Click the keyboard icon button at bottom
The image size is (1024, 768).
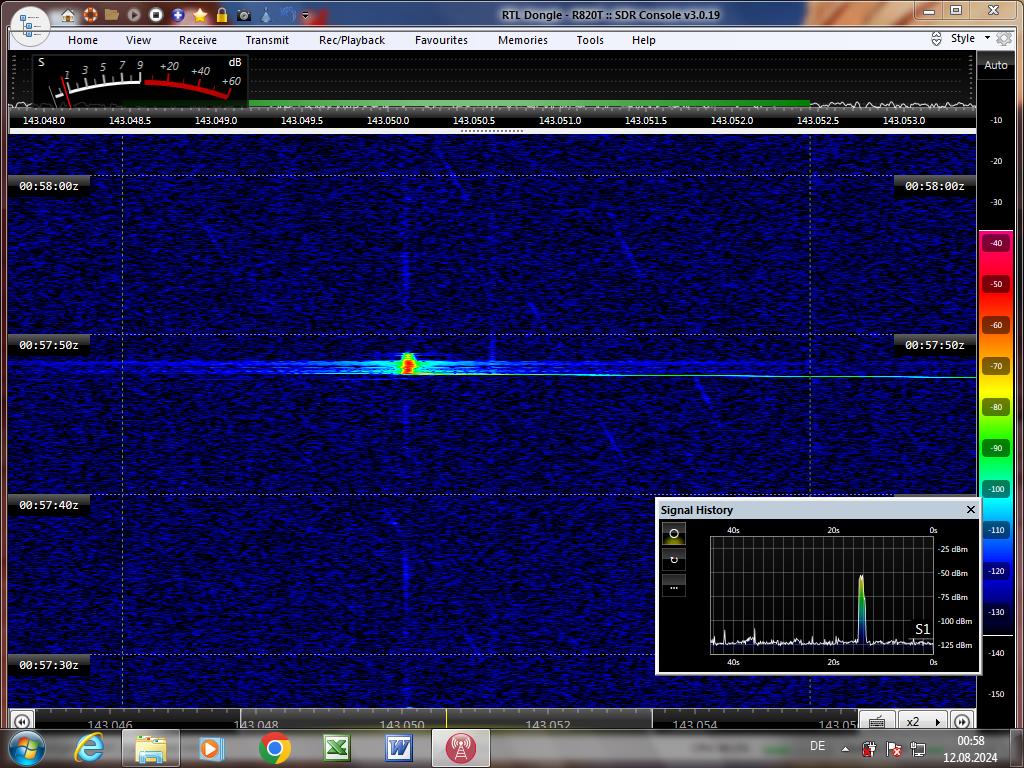tap(877, 720)
